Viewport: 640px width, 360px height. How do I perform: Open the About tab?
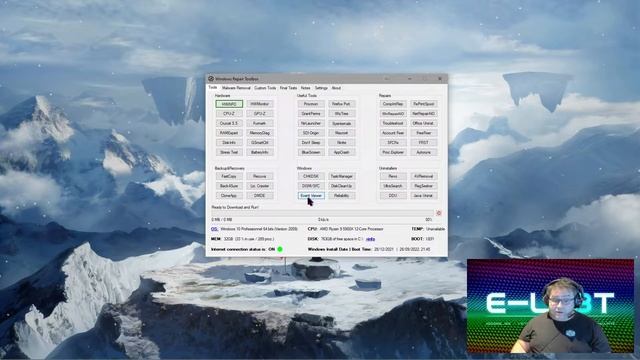(x=336, y=88)
